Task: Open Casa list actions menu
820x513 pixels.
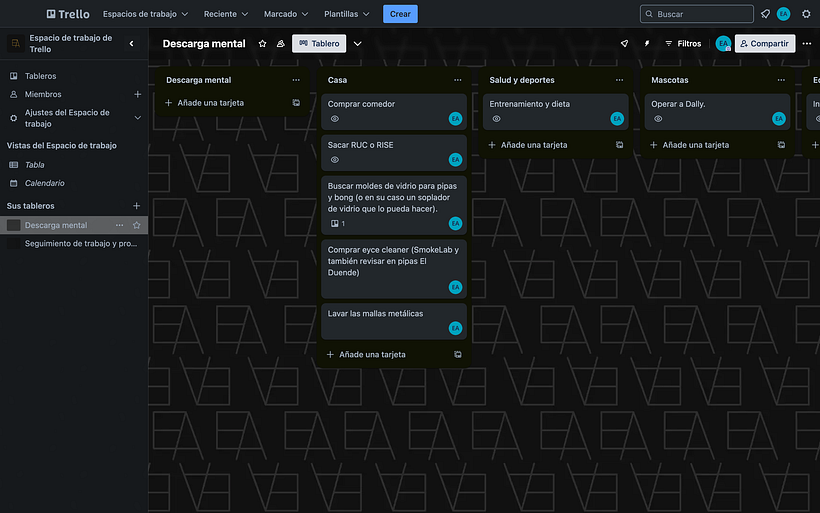Action: click(458, 80)
